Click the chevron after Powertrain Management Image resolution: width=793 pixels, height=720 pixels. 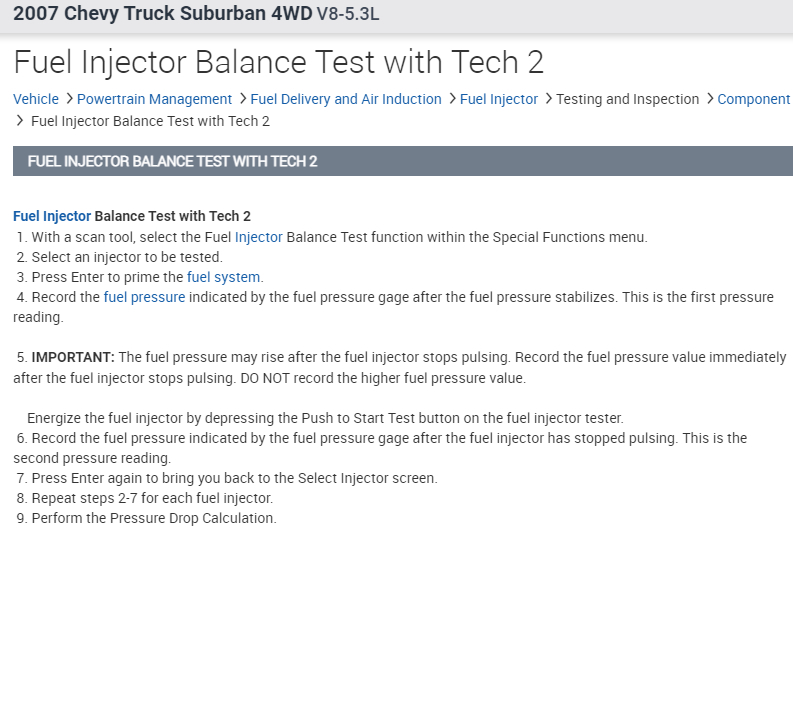click(243, 99)
